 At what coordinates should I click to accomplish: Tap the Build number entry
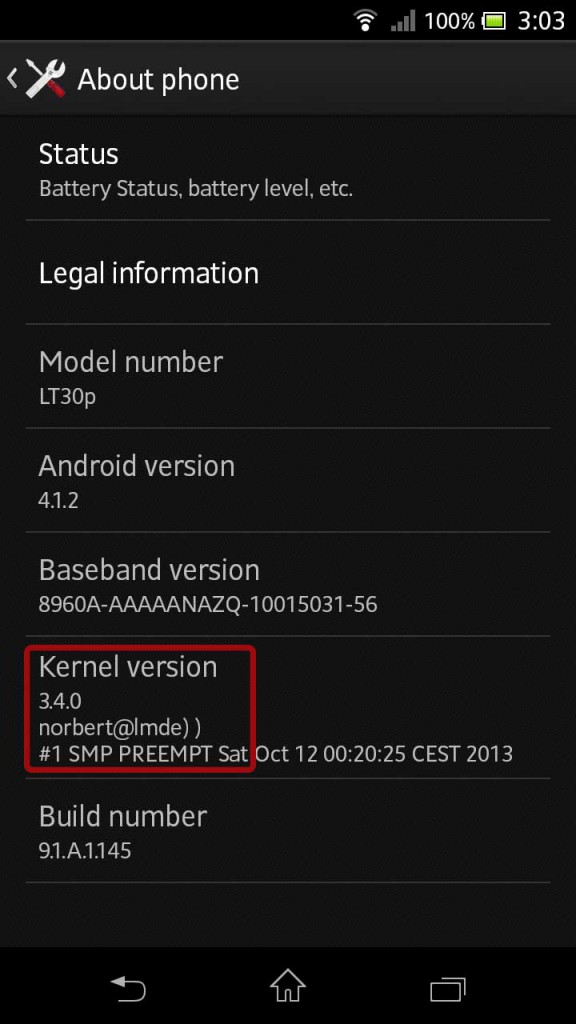(288, 831)
